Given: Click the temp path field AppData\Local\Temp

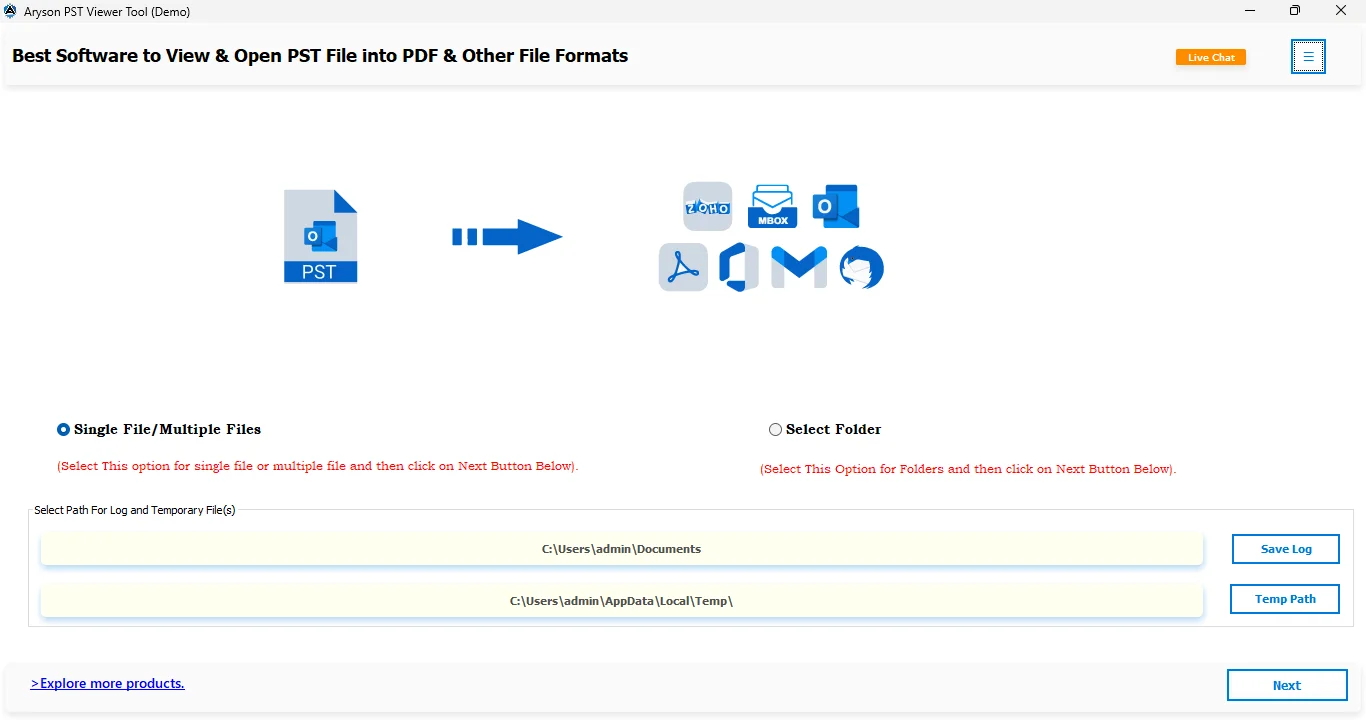Looking at the screenshot, I should point(621,601).
